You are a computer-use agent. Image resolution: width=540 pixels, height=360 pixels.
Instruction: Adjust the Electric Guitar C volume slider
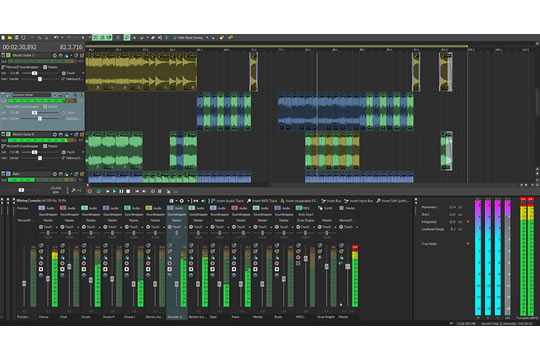click(x=34, y=73)
